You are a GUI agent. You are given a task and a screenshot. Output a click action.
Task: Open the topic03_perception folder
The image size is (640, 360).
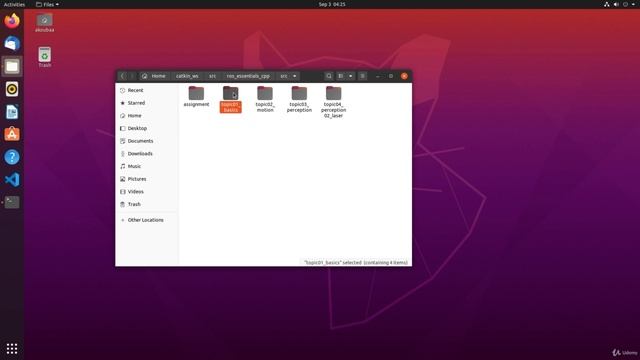(x=299, y=99)
